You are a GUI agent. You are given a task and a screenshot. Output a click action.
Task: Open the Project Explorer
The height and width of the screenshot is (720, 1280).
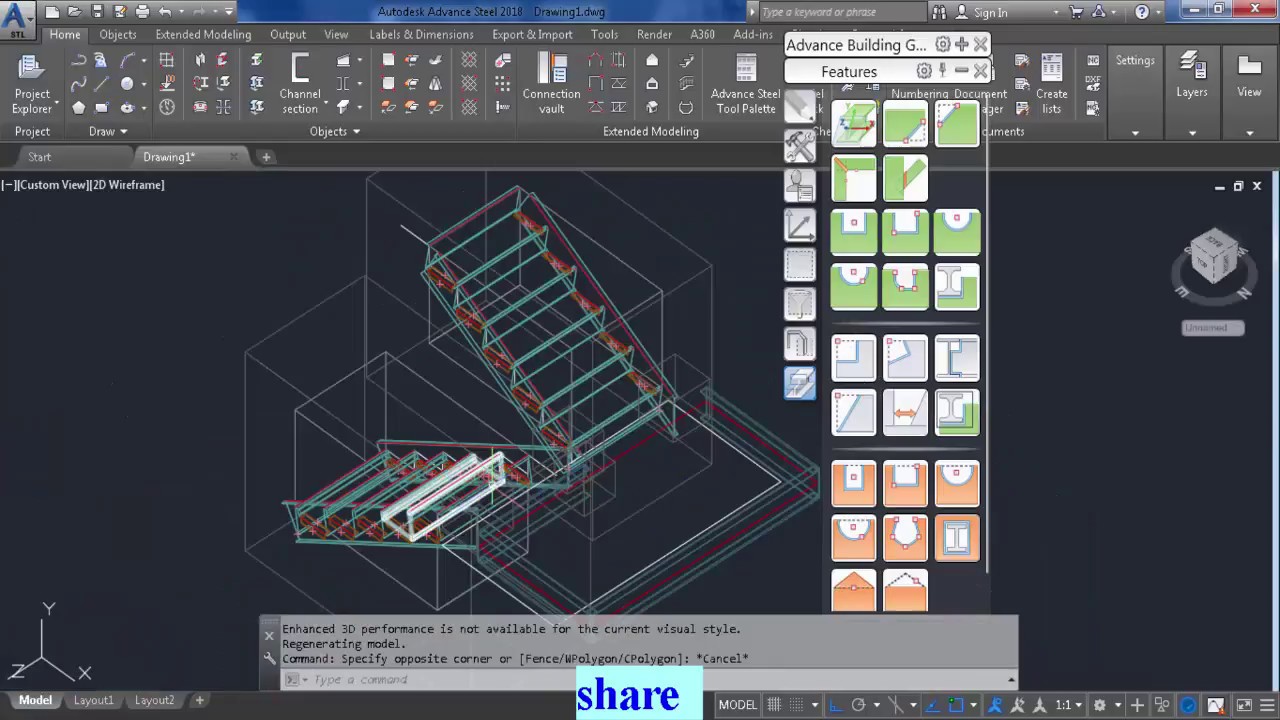click(x=32, y=83)
